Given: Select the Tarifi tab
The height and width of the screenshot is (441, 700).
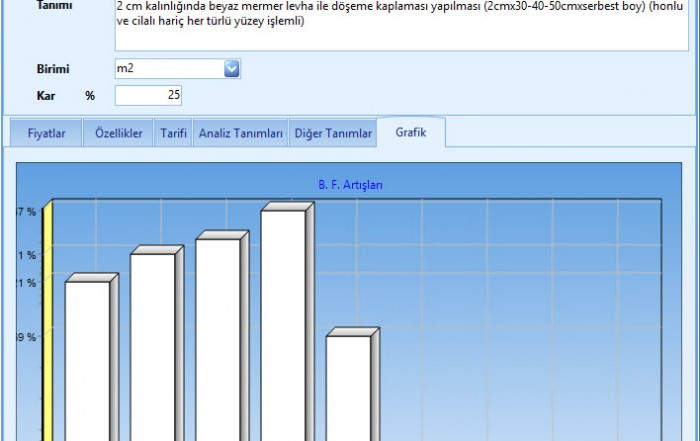Looking at the screenshot, I should [173, 133].
